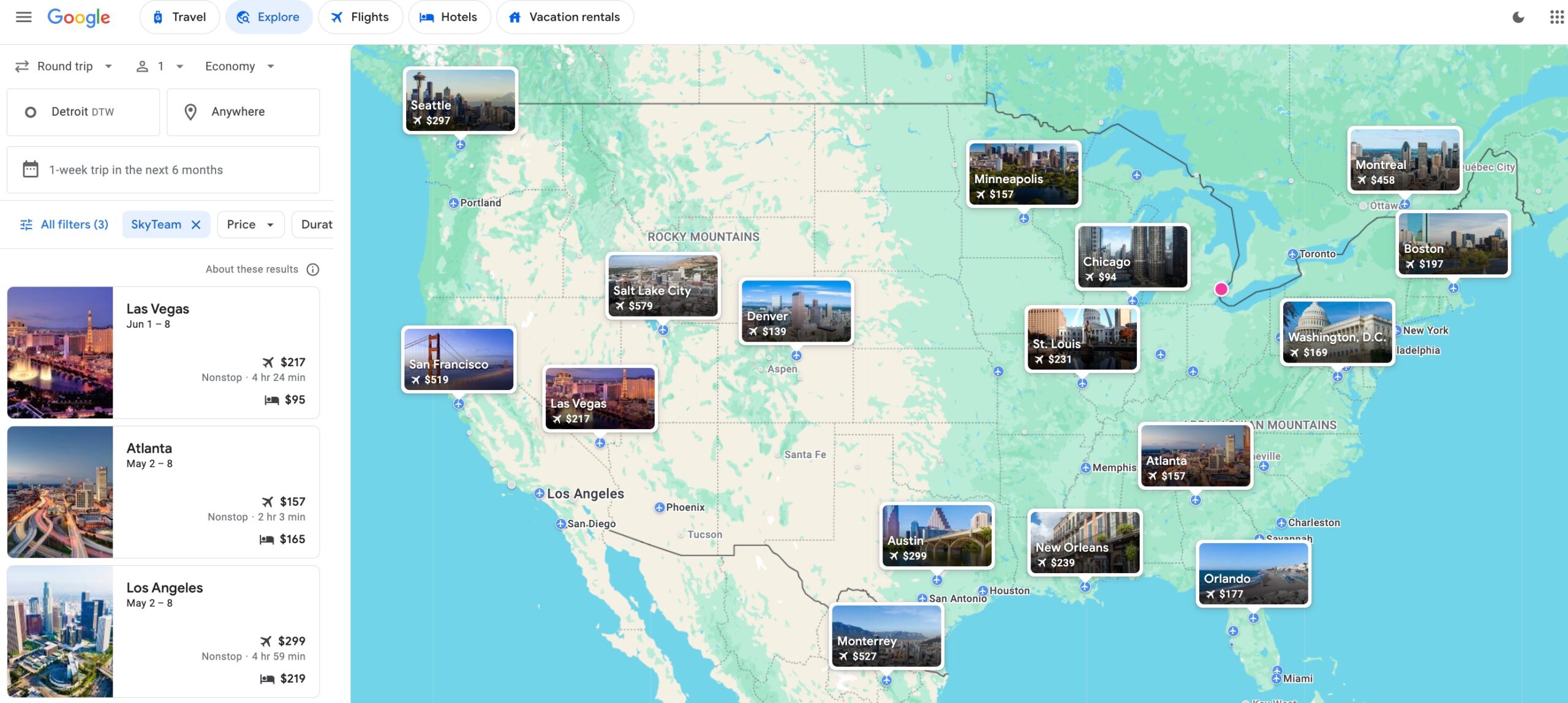Click the swap trip direction arrows icon
Screen dimensions: 1568x703
tap(21, 66)
